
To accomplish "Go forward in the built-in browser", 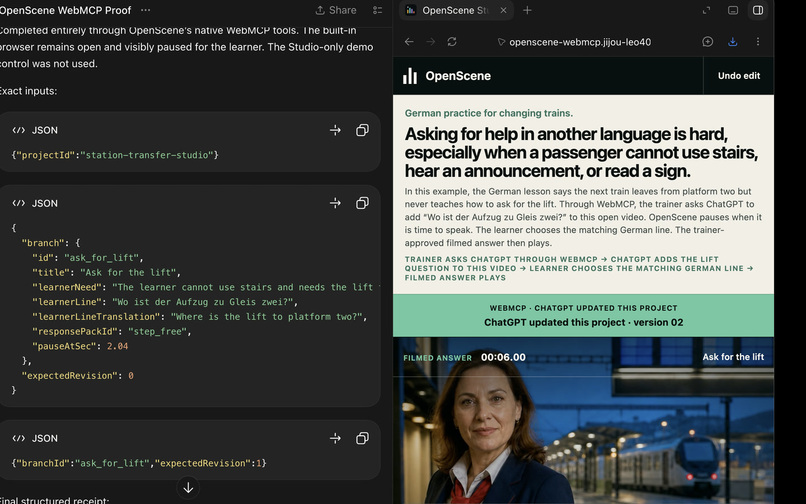I will (x=431, y=42).
